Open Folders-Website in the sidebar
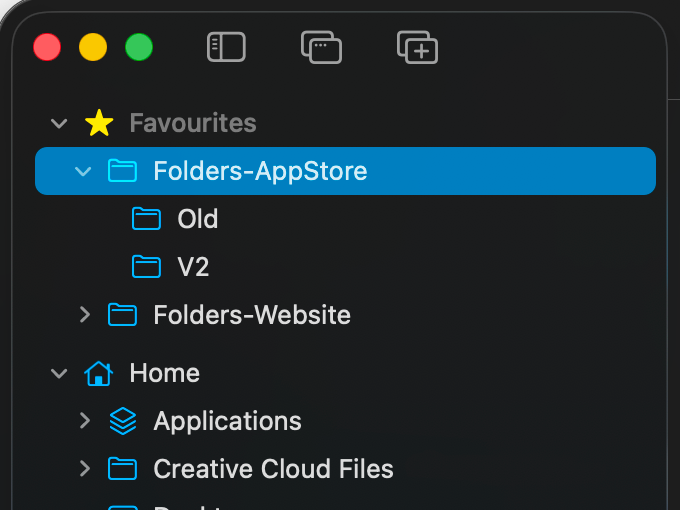This screenshot has height=510, width=680. click(x=252, y=315)
